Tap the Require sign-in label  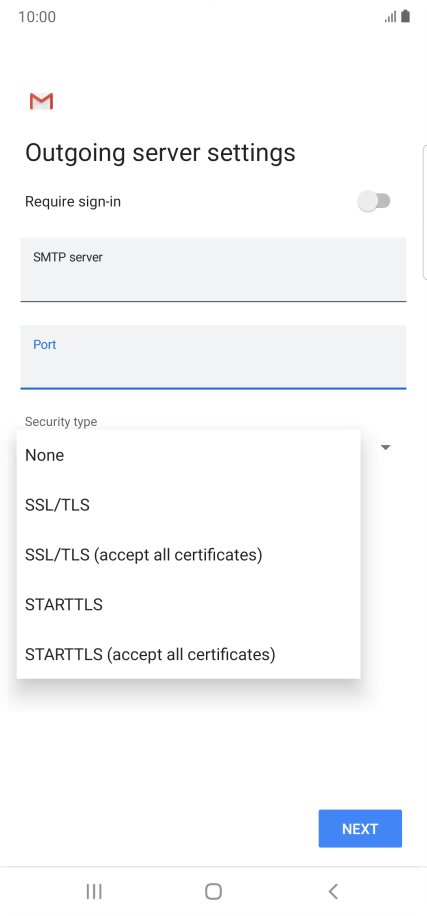73,202
